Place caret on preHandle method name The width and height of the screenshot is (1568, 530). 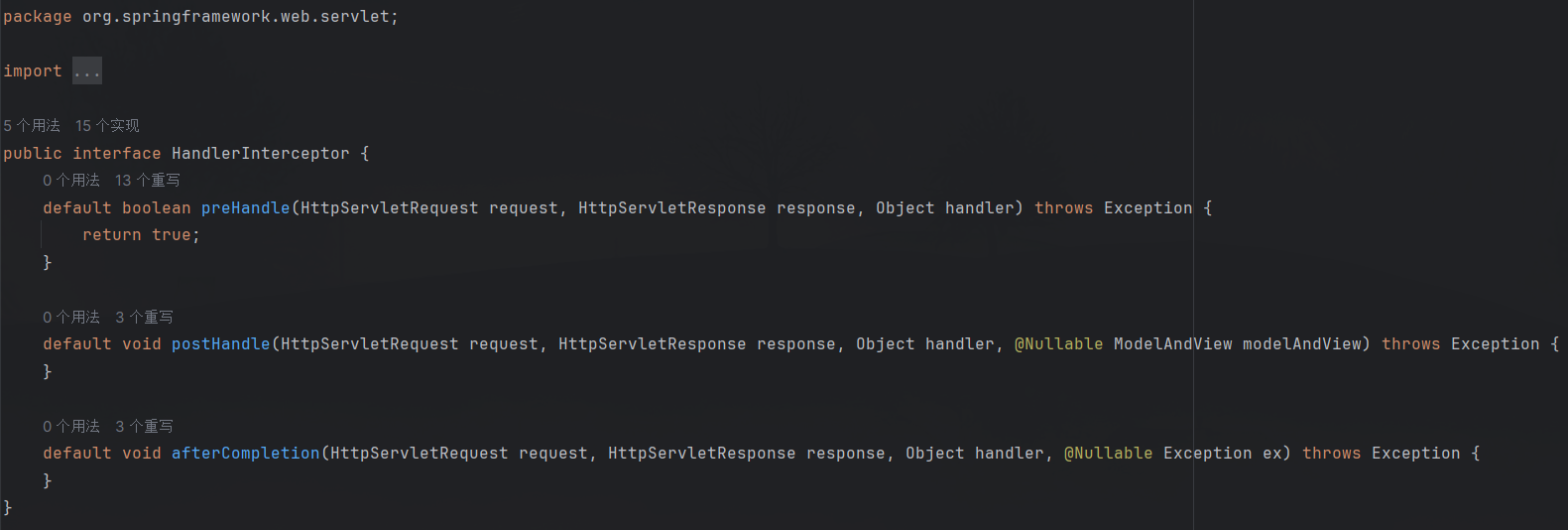pyautogui.click(x=246, y=208)
